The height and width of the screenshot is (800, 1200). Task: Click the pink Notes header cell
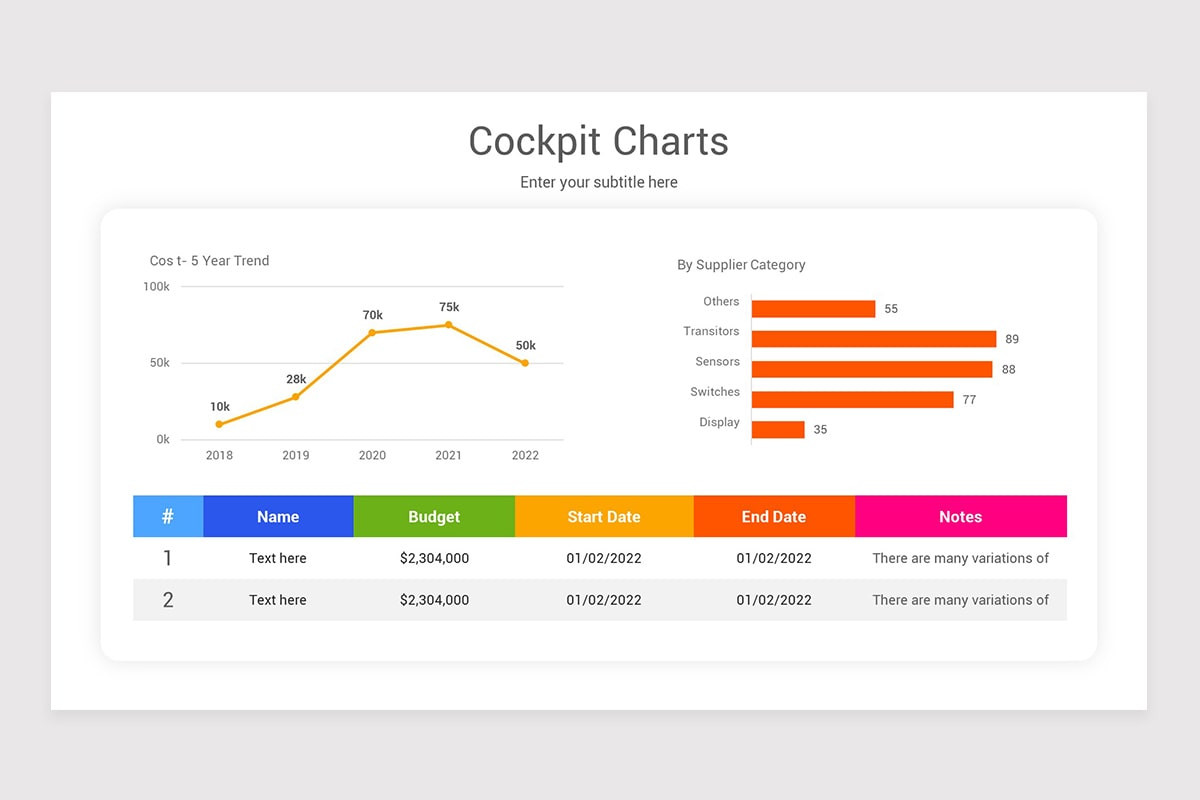[961, 516]
